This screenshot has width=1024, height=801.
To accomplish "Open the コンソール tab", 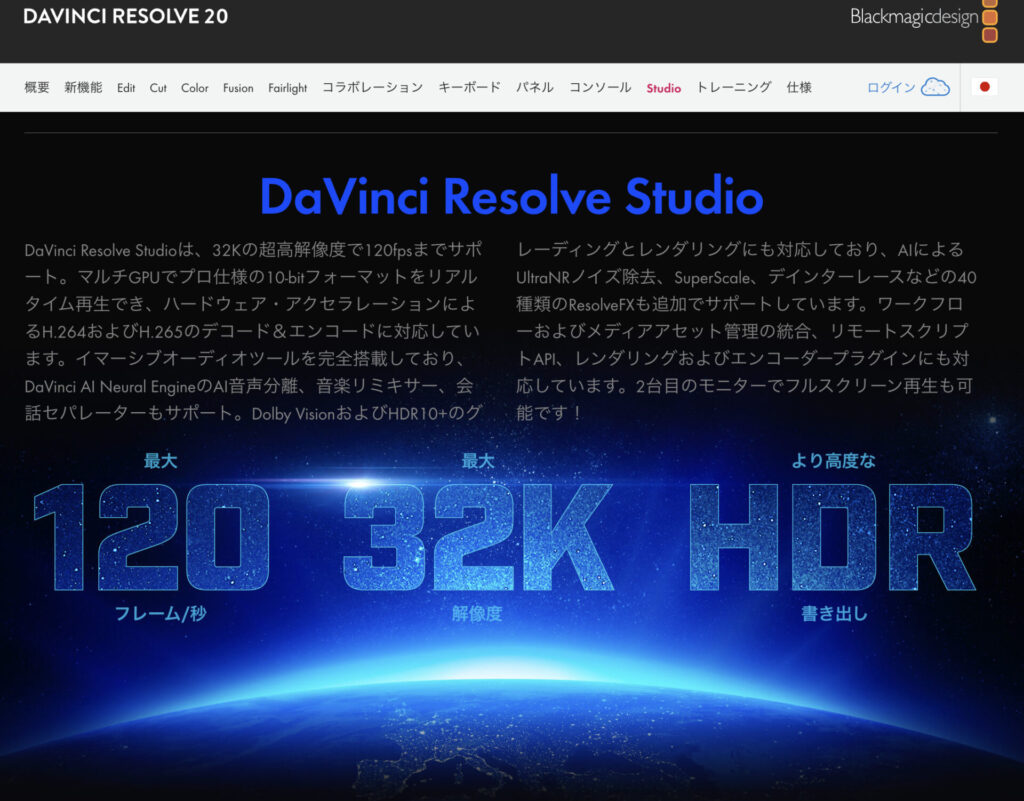I will 600,88.
